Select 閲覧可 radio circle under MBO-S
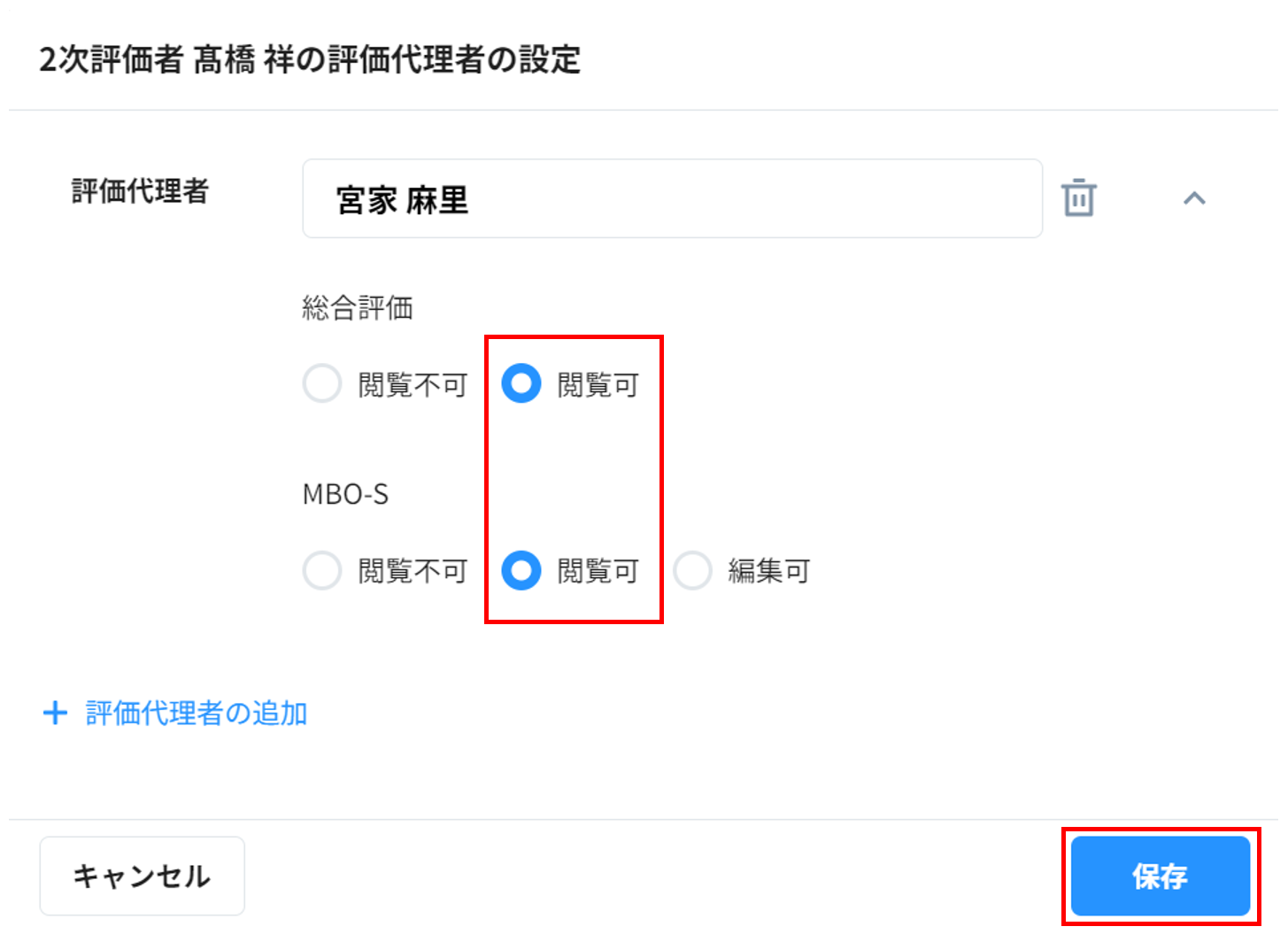1288x942 pixels. (x=521, y=571)
